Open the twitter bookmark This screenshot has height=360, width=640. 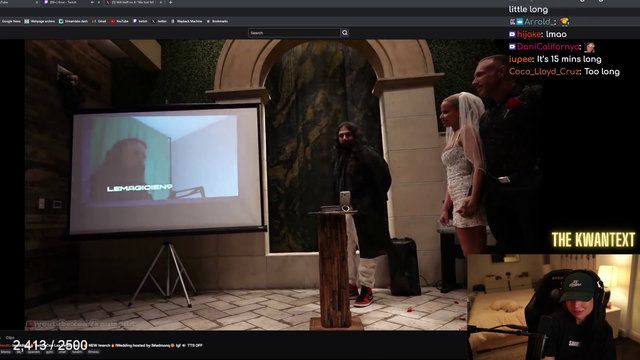(x=159, y=21)
